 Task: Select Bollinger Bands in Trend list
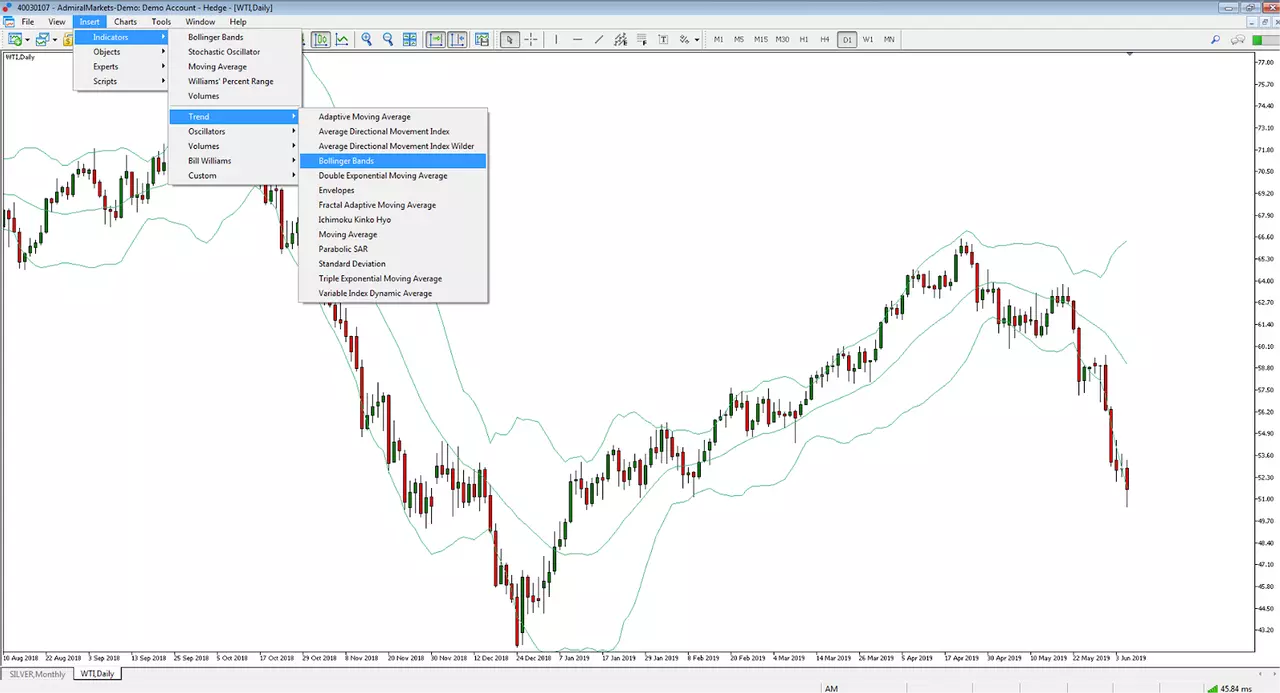[x=393, y=160]
